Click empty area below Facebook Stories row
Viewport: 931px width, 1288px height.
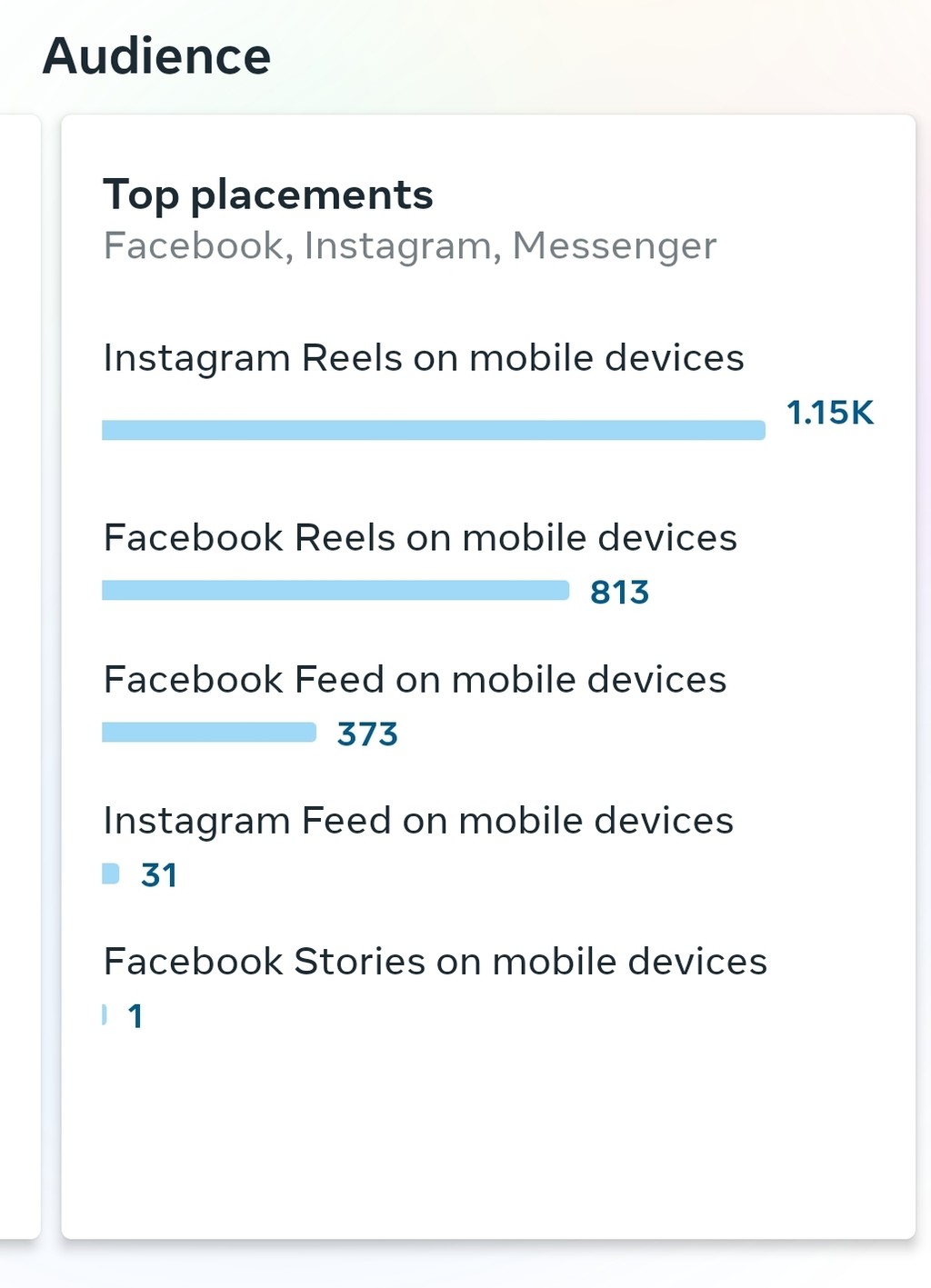487,1136
